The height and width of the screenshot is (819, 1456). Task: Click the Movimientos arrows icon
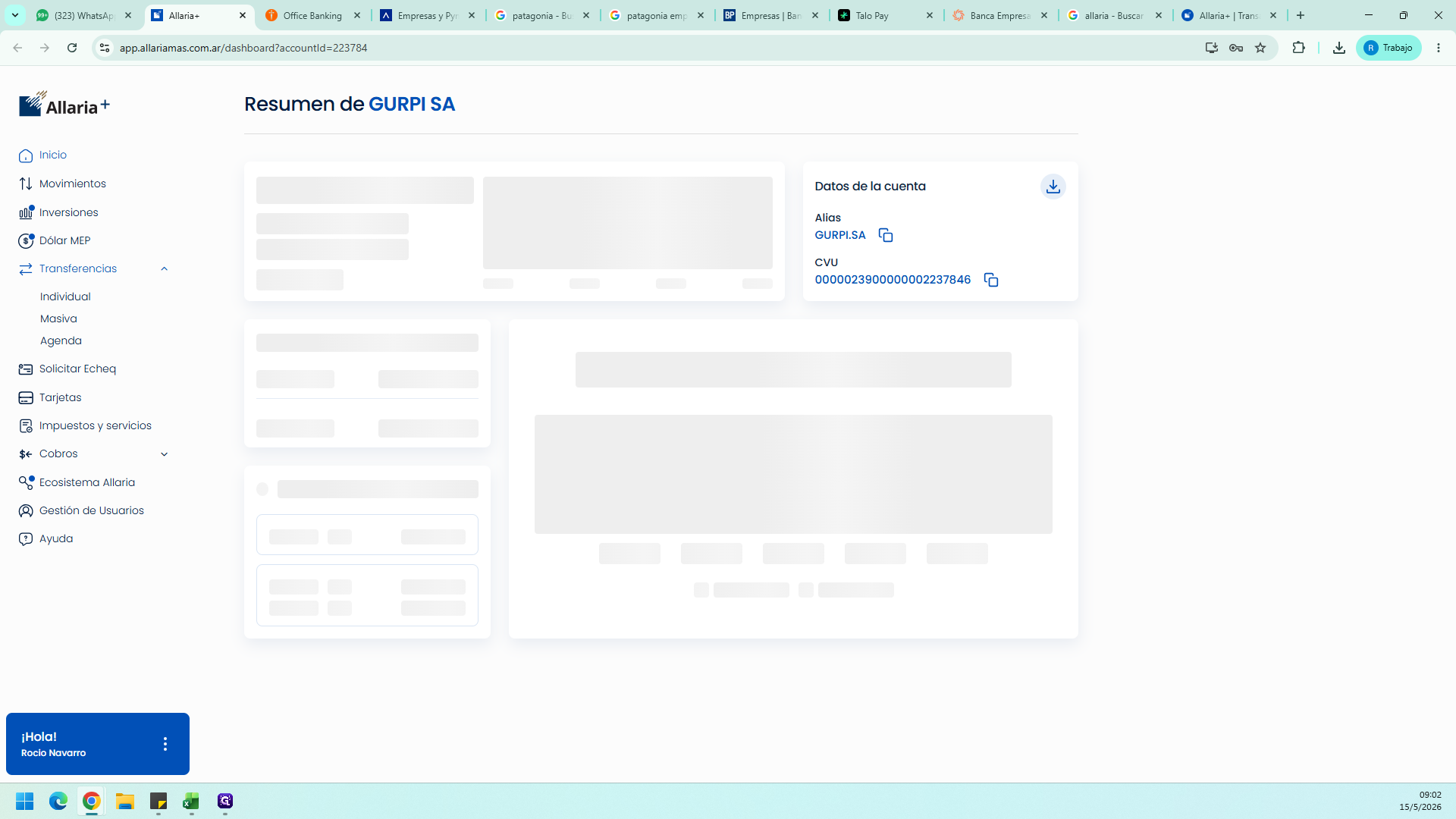pyautogui.click(x=26, y=184)
